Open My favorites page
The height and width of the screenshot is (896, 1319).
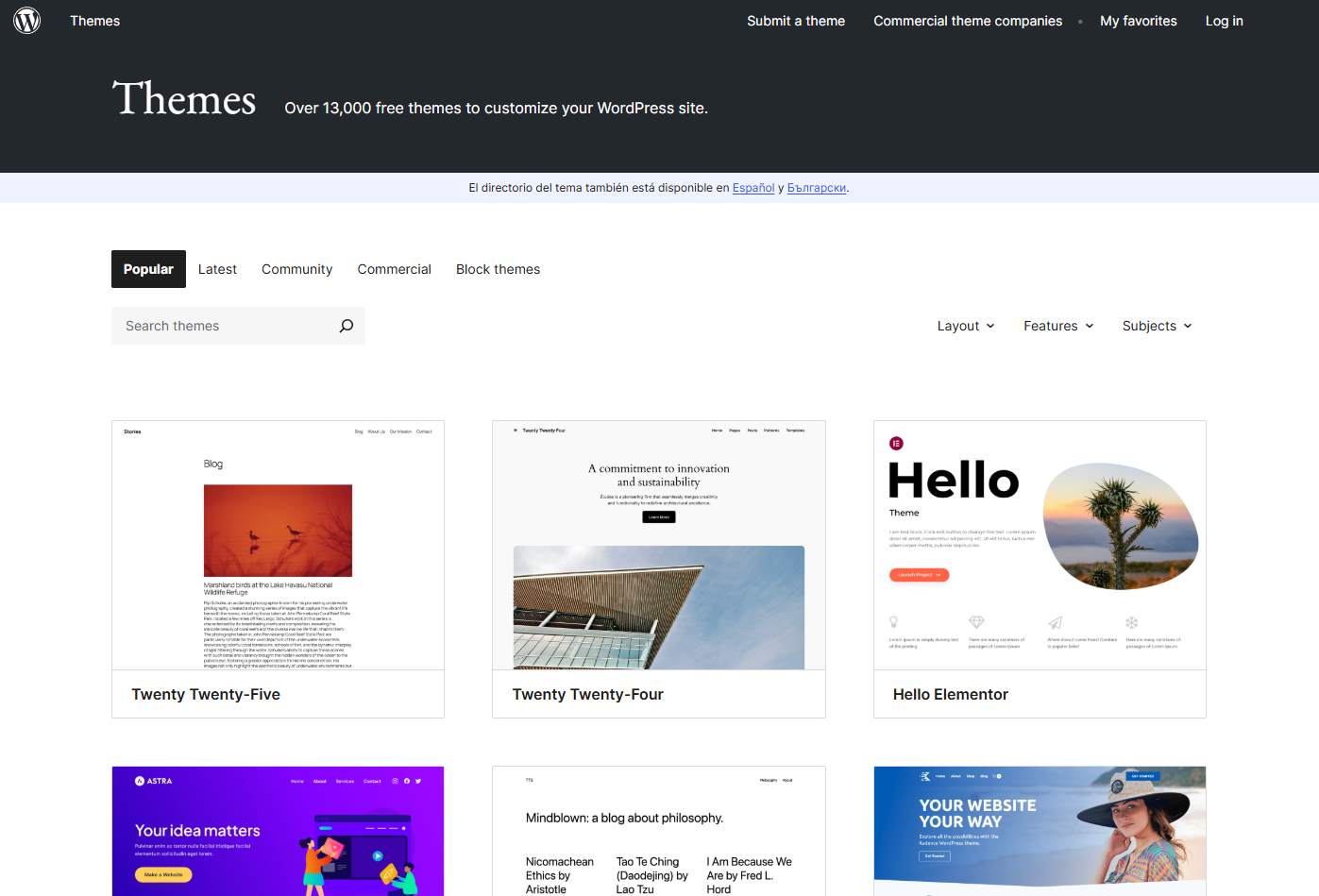click(x=1139, y=21)
